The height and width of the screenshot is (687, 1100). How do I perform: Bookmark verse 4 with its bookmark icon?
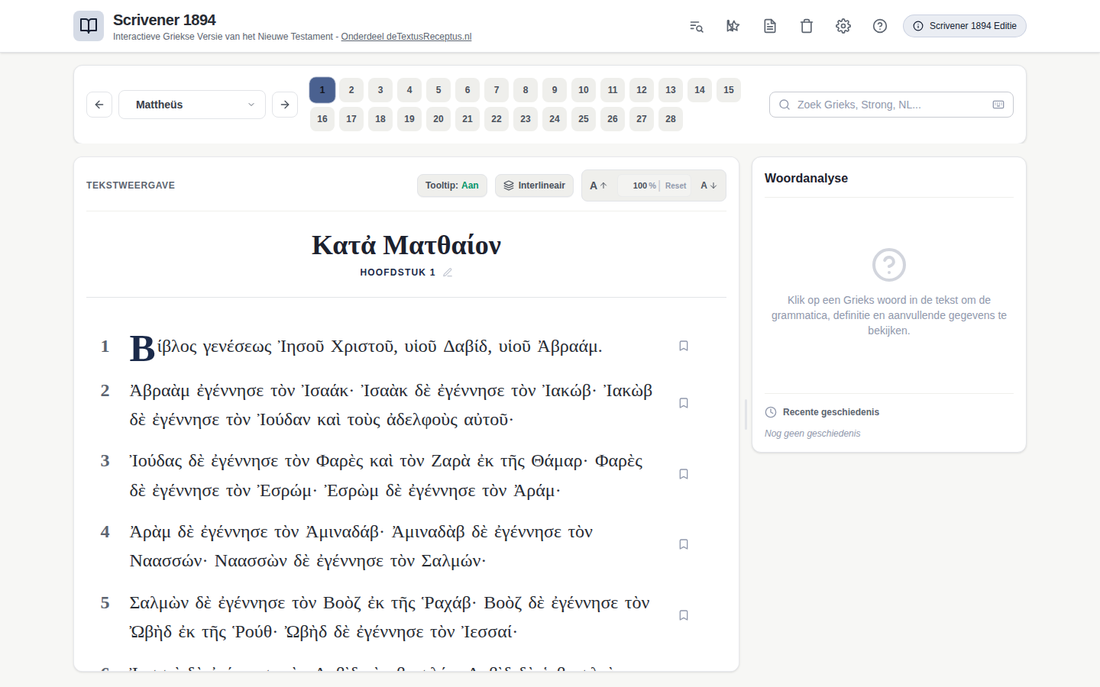click(x=683, y=544)
